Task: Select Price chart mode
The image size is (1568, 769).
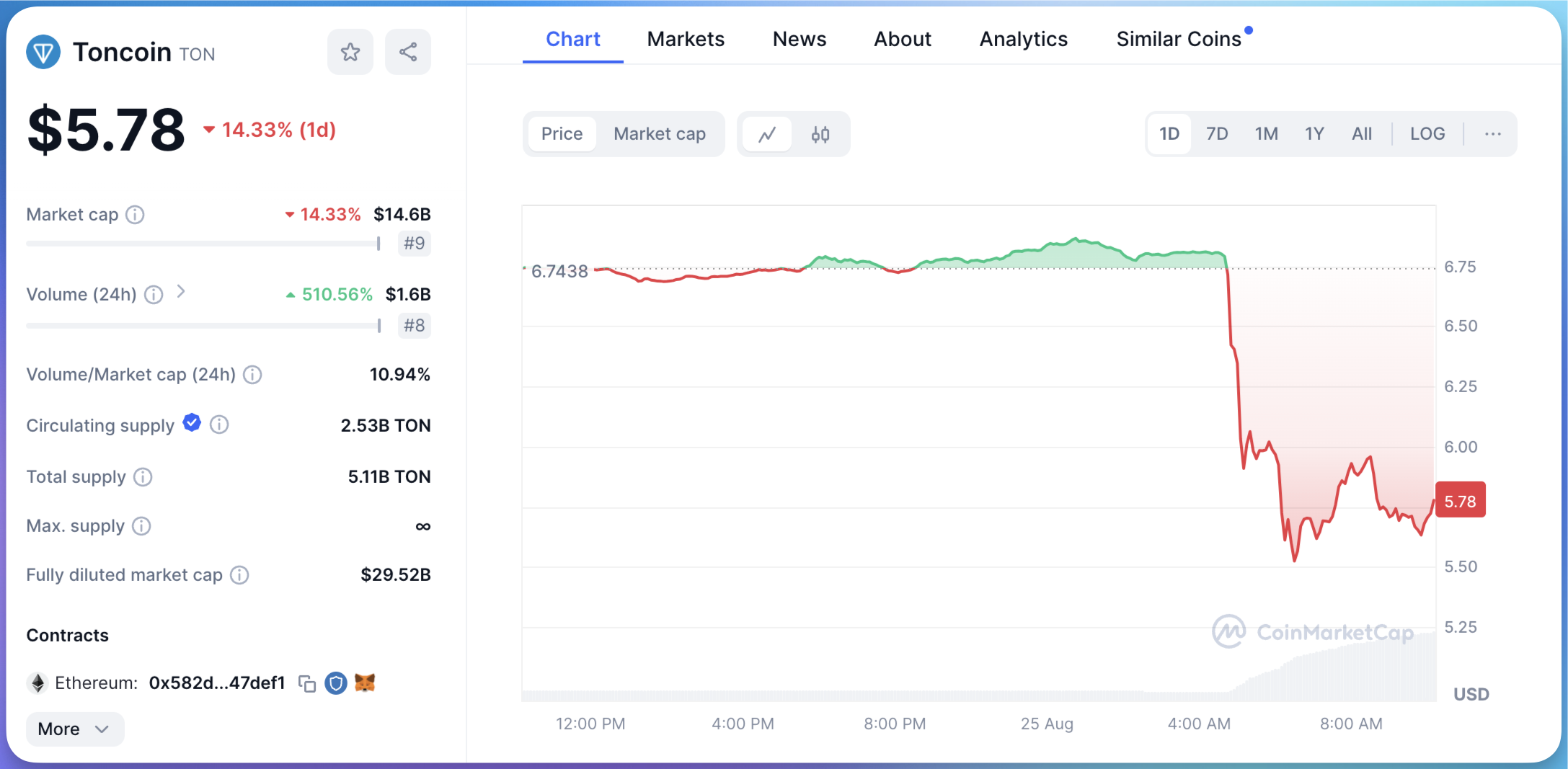Action: [562, 134]
